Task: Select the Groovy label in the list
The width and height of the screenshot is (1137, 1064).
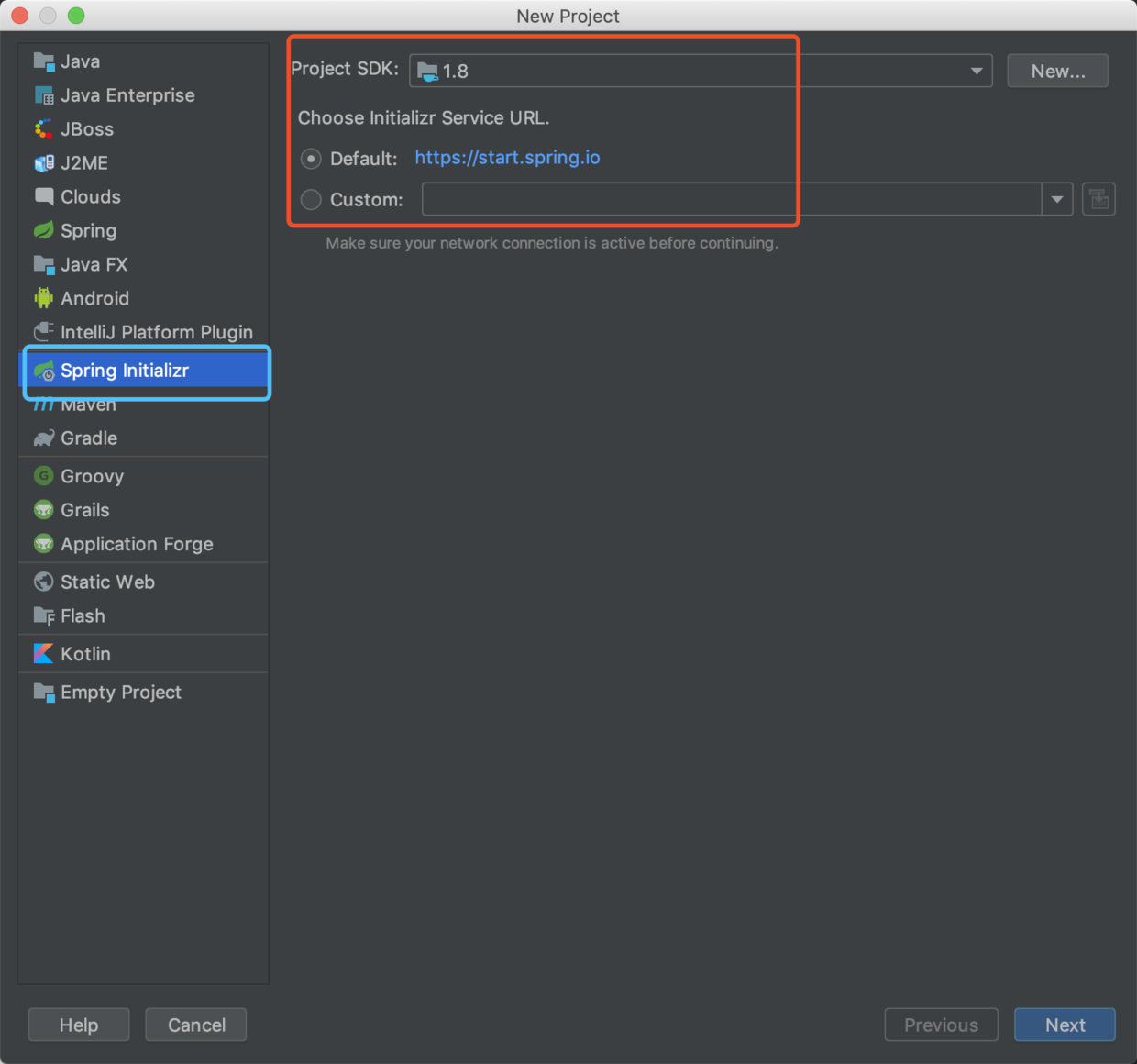Action: coord(92,476)
